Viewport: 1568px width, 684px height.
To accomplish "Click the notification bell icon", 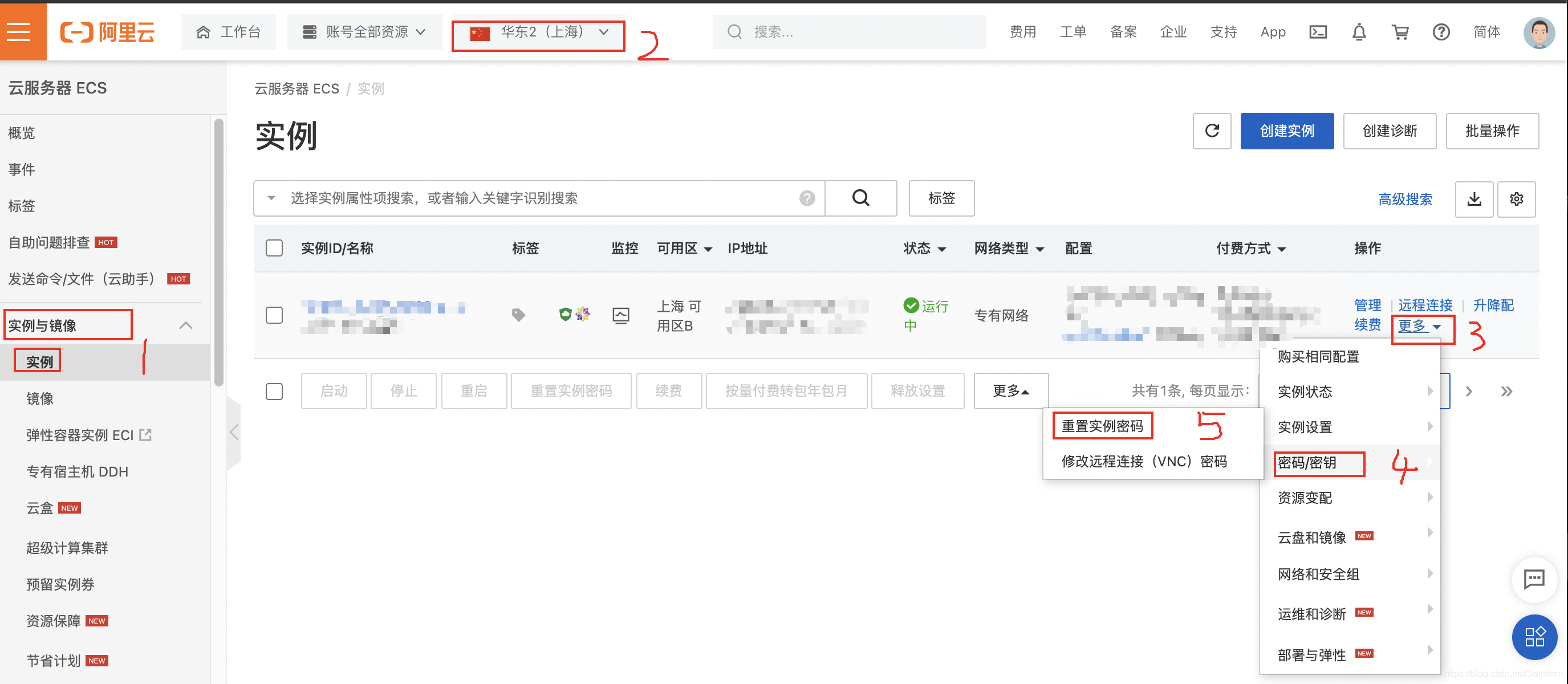I will click(1359, 32).
